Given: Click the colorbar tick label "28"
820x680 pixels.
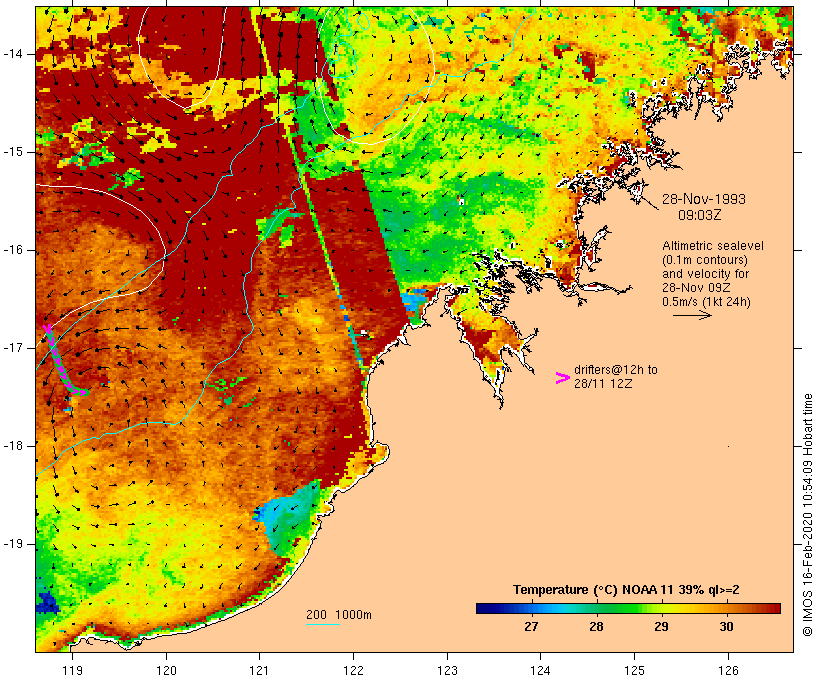Looking at the screenshot, I should click(x=596, y=626).
